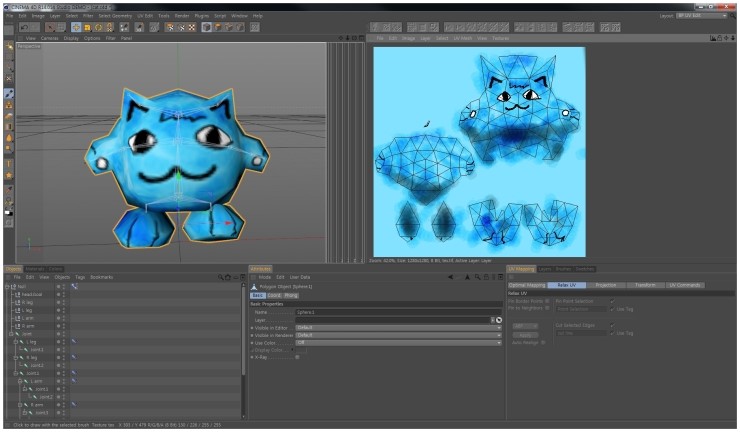Switch to the Materials tab

click(35, 269)
